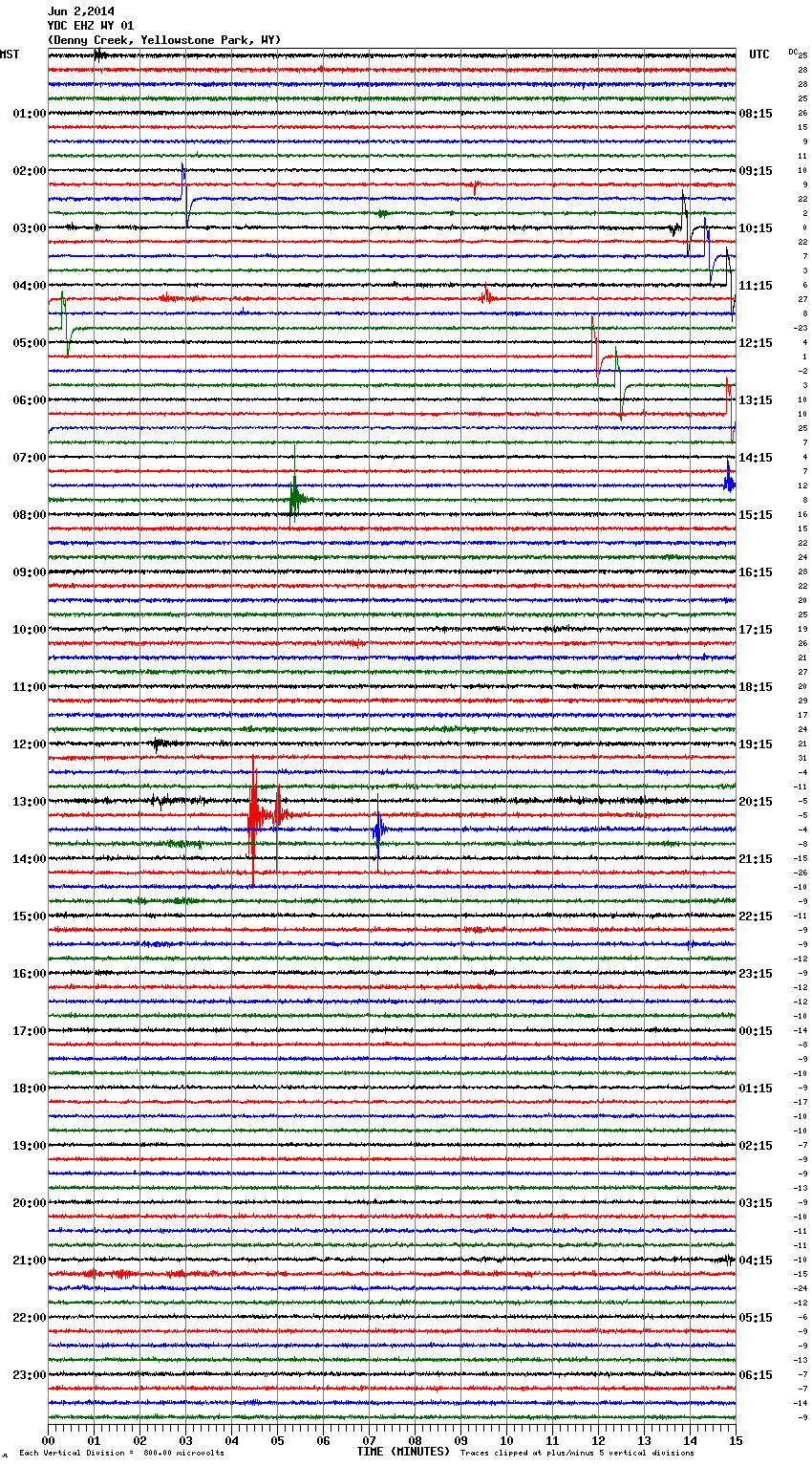812x1466 pixels.
Task: Click the MST timezone label
Action: click(10, 54)
